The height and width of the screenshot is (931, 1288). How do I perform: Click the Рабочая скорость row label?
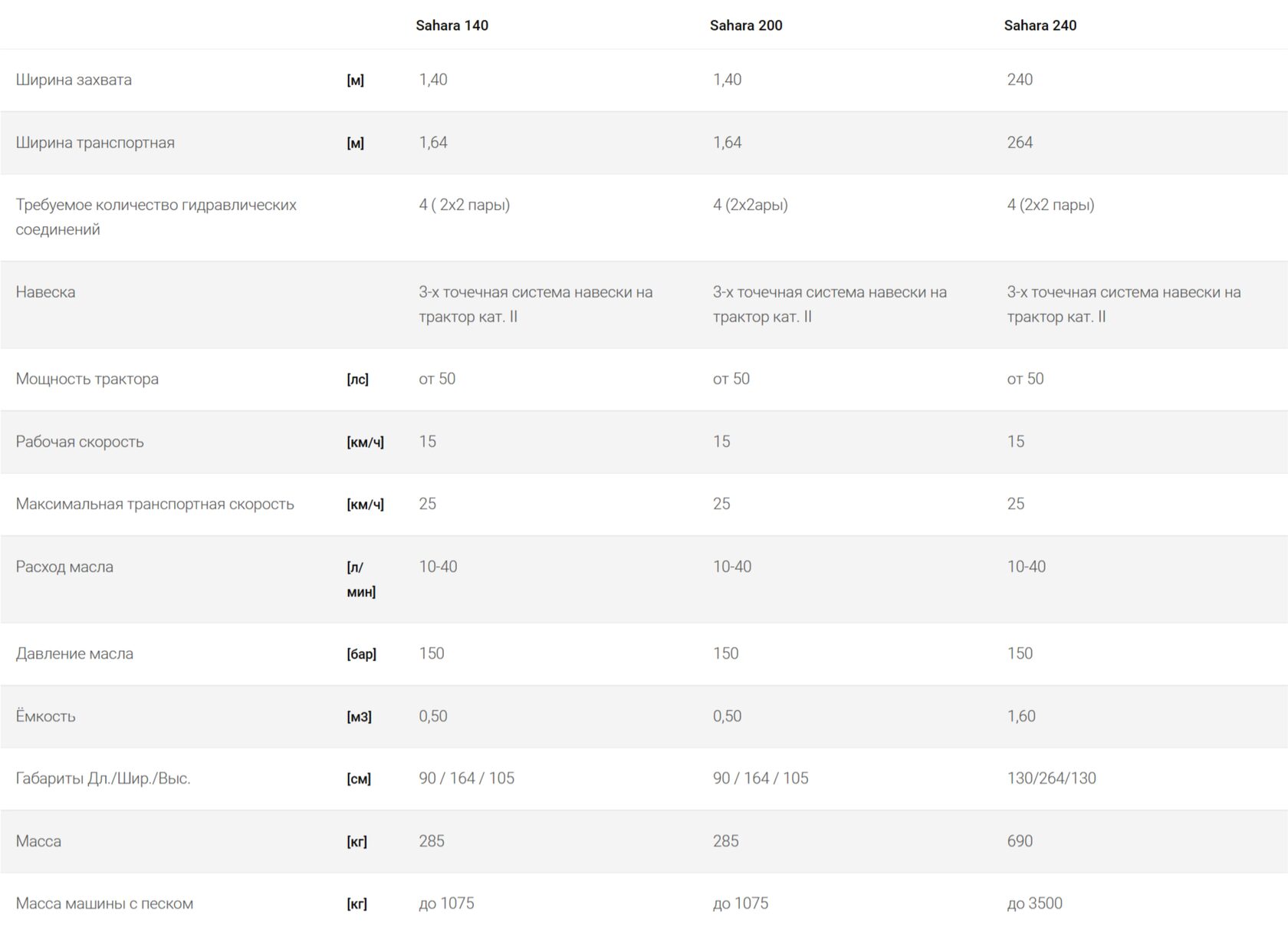click(x=80, y=442)
